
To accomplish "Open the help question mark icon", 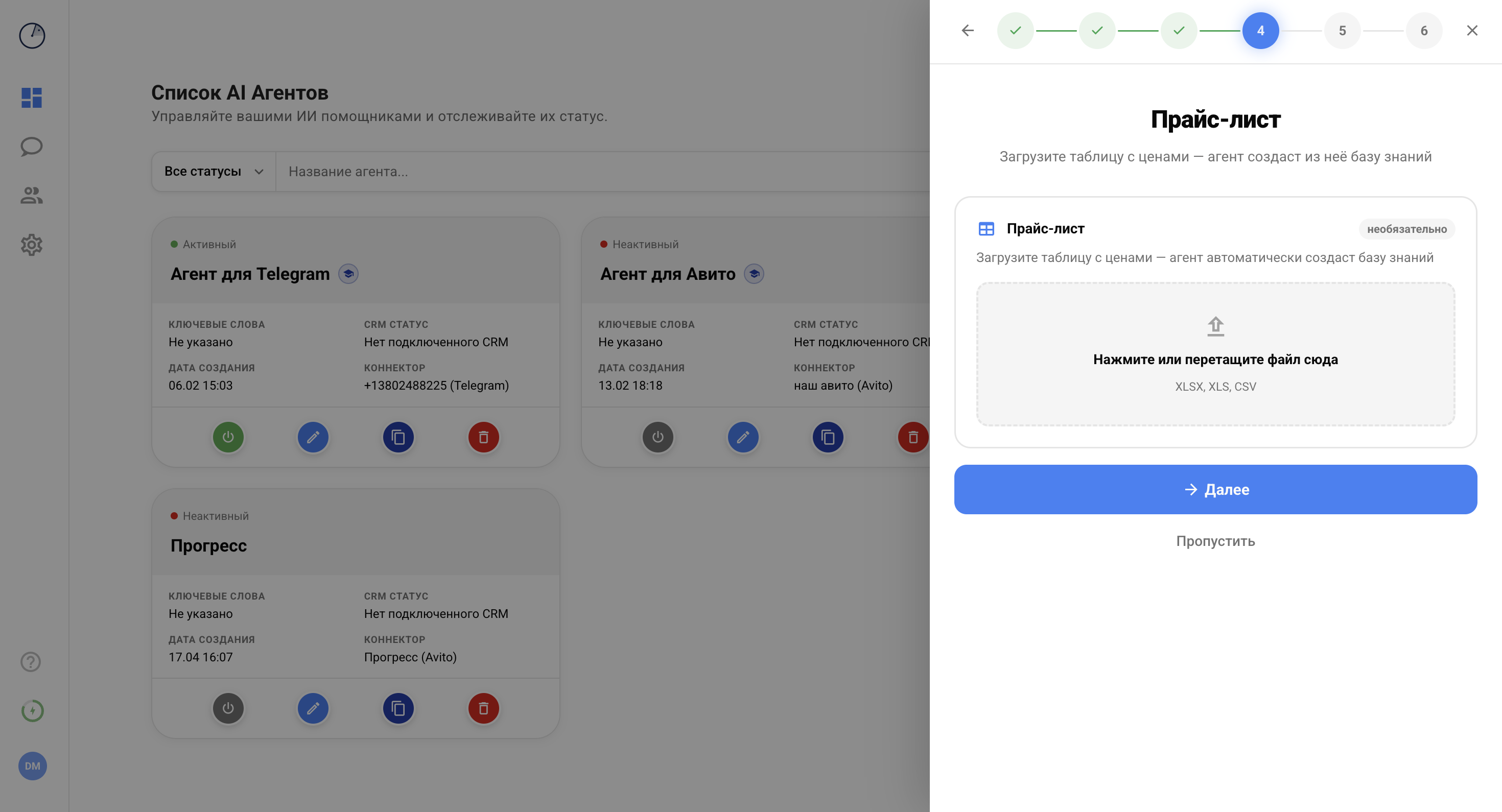I will pyautogui.click(x=31, y=662).
